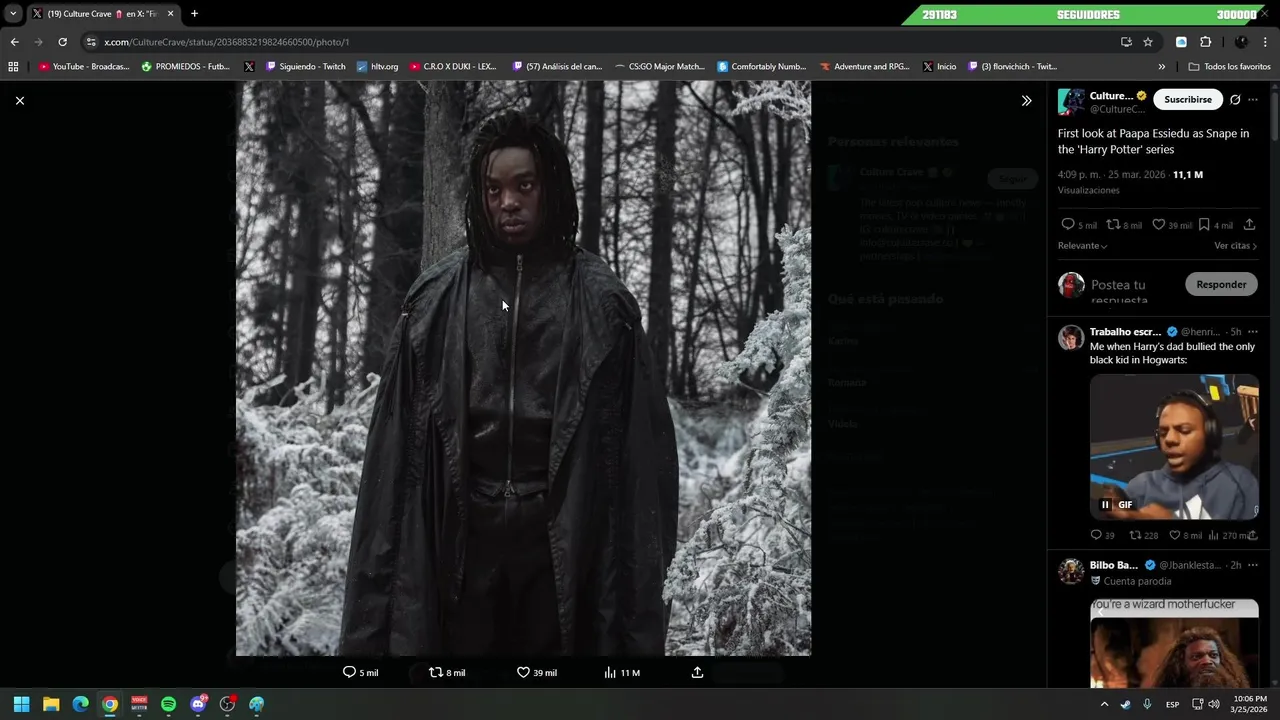Screen dimensions: 1280x720
Task: Expand the hidden bookmarks chevron
Action: point(1161,66)
